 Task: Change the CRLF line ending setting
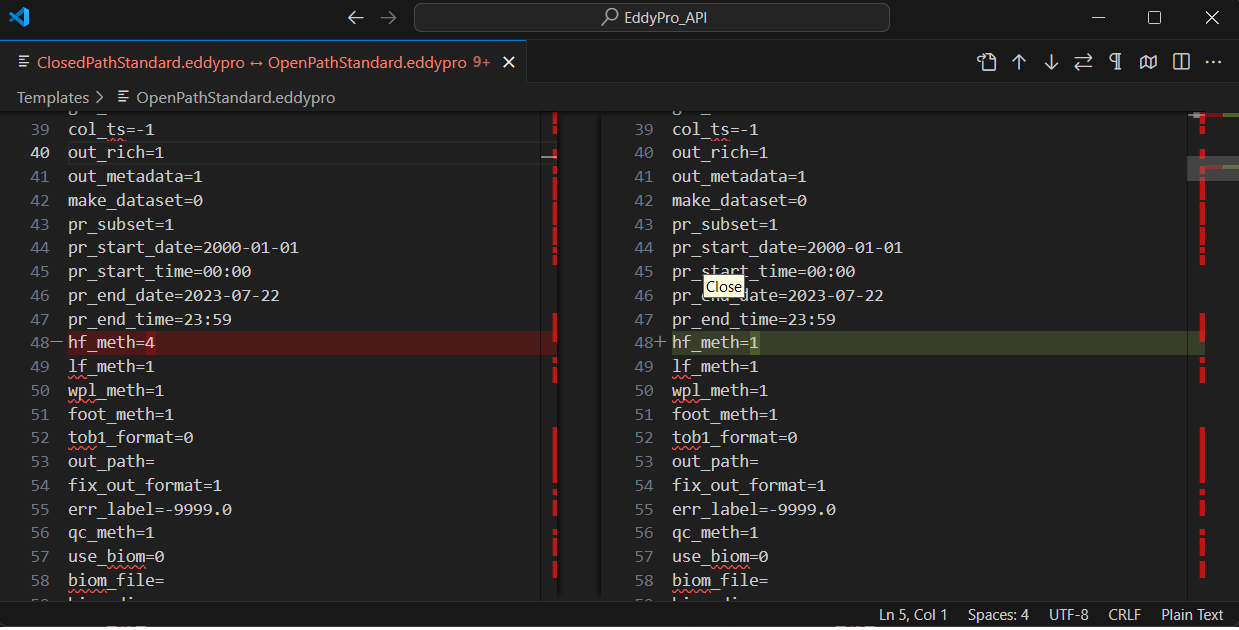(x=1124, y=615)
